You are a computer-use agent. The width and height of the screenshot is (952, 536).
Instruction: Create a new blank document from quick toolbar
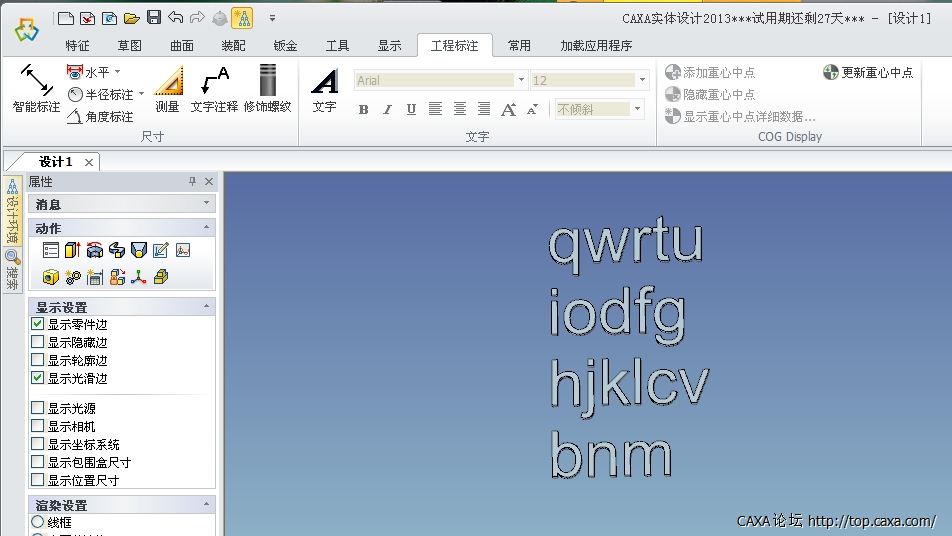66,18
